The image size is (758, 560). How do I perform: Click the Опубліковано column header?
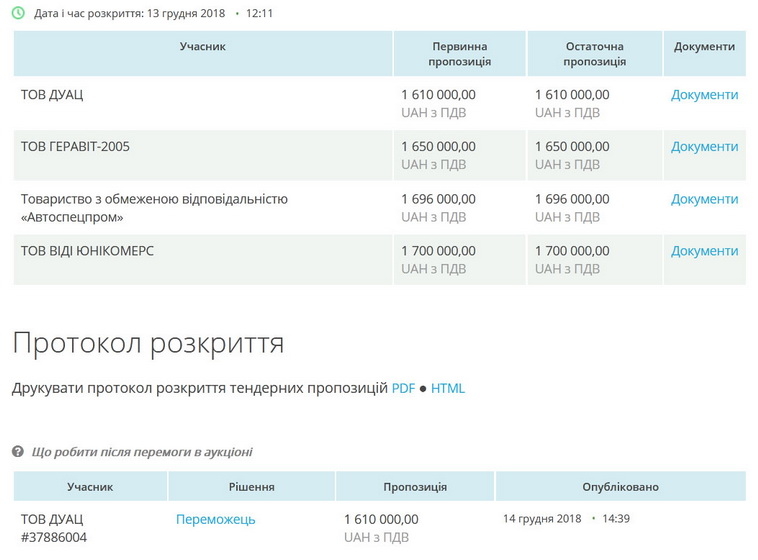(x=620, y=487)
